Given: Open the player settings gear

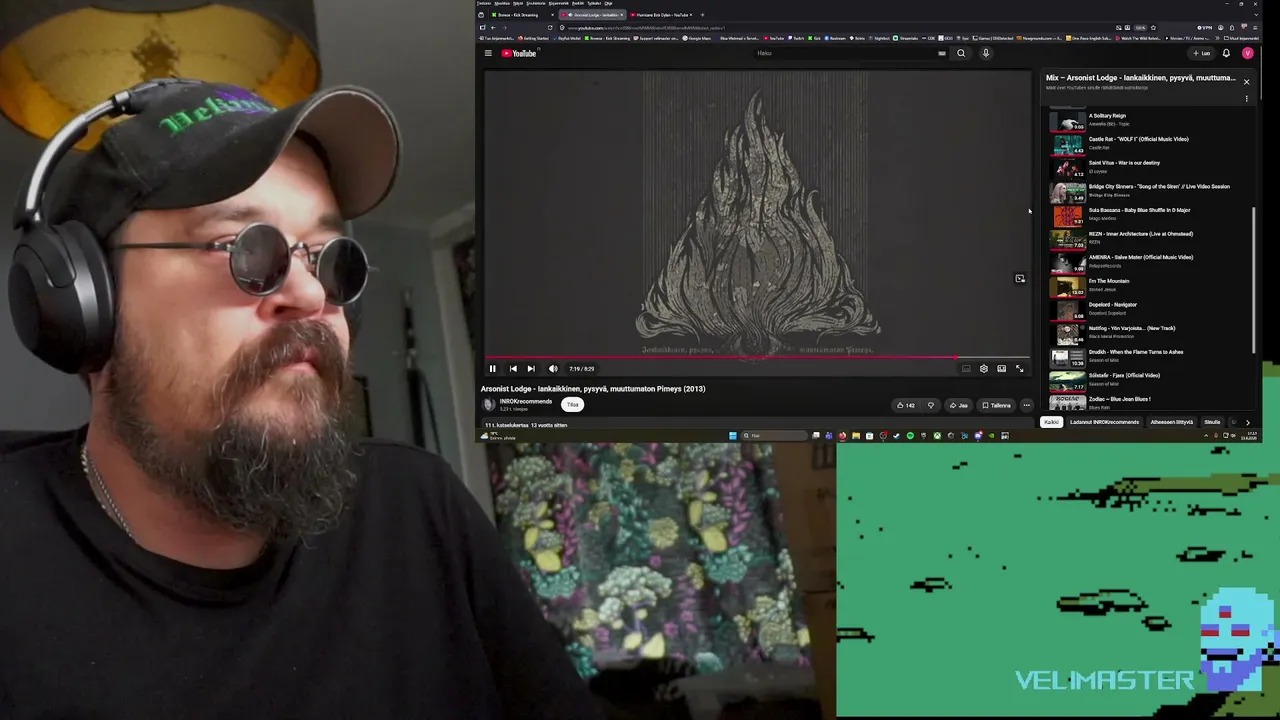Looking at the screenshot, I should click(984, 369).
